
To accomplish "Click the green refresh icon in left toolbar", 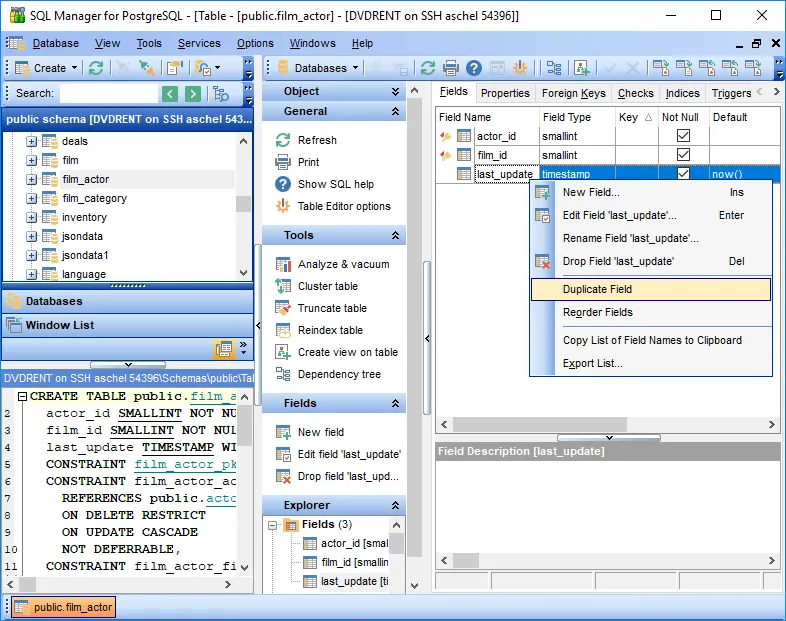I will click(96, 68).
